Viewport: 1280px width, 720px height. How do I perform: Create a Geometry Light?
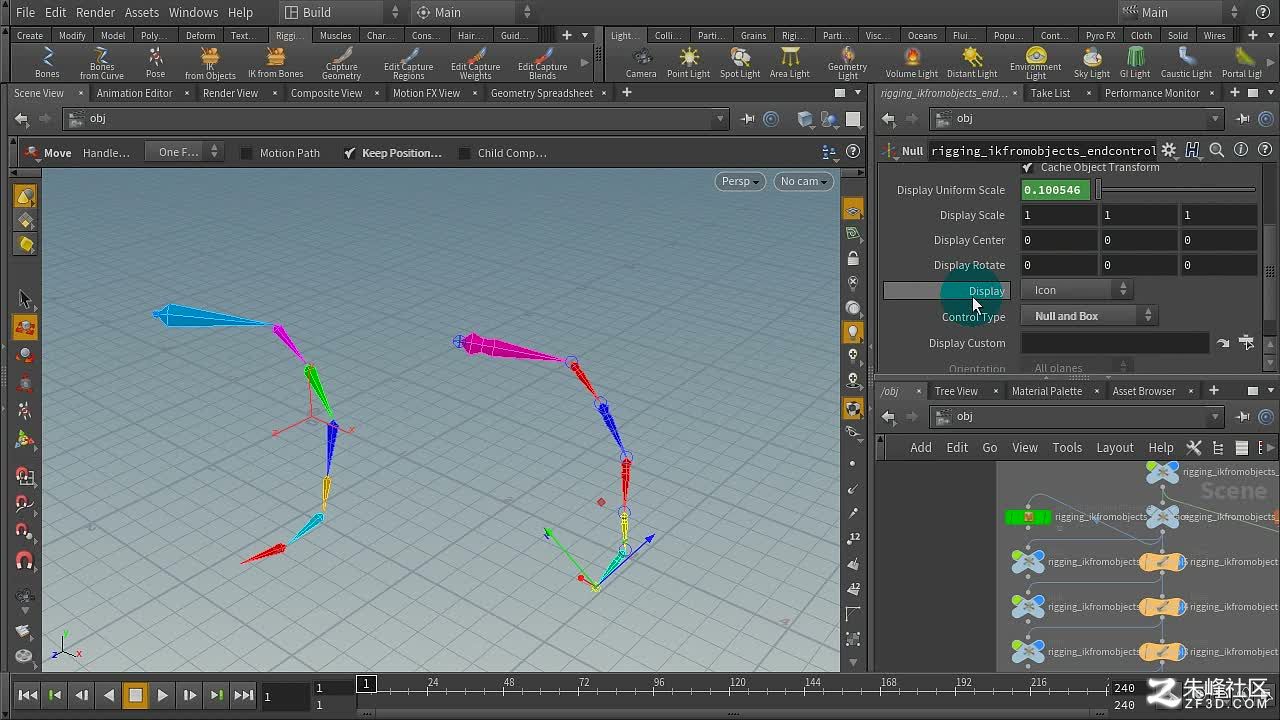847,63
